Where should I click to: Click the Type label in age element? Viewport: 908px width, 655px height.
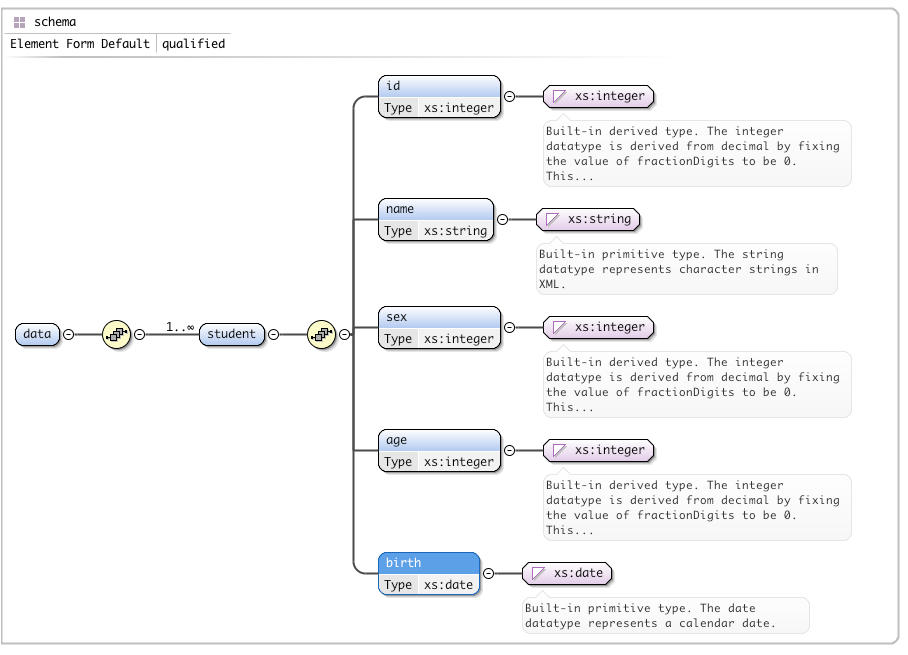click(398, 462)
